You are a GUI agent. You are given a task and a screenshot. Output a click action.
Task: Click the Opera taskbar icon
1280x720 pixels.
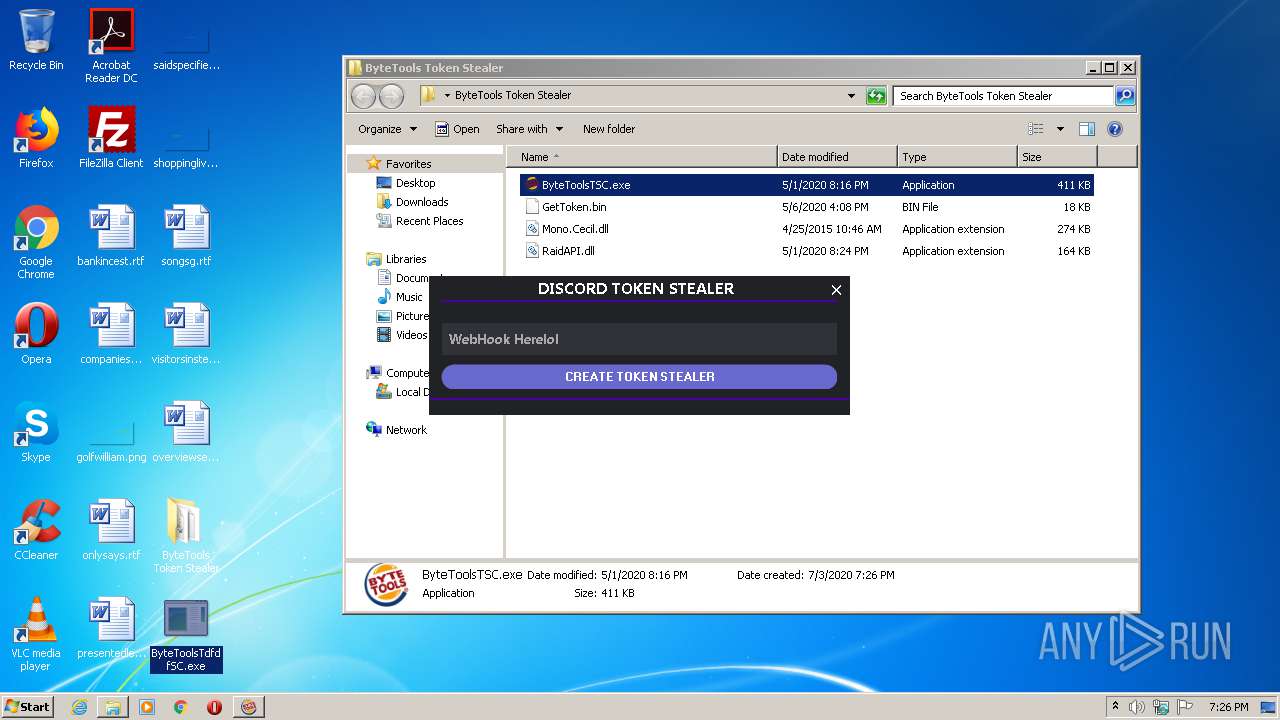(214, 707)
